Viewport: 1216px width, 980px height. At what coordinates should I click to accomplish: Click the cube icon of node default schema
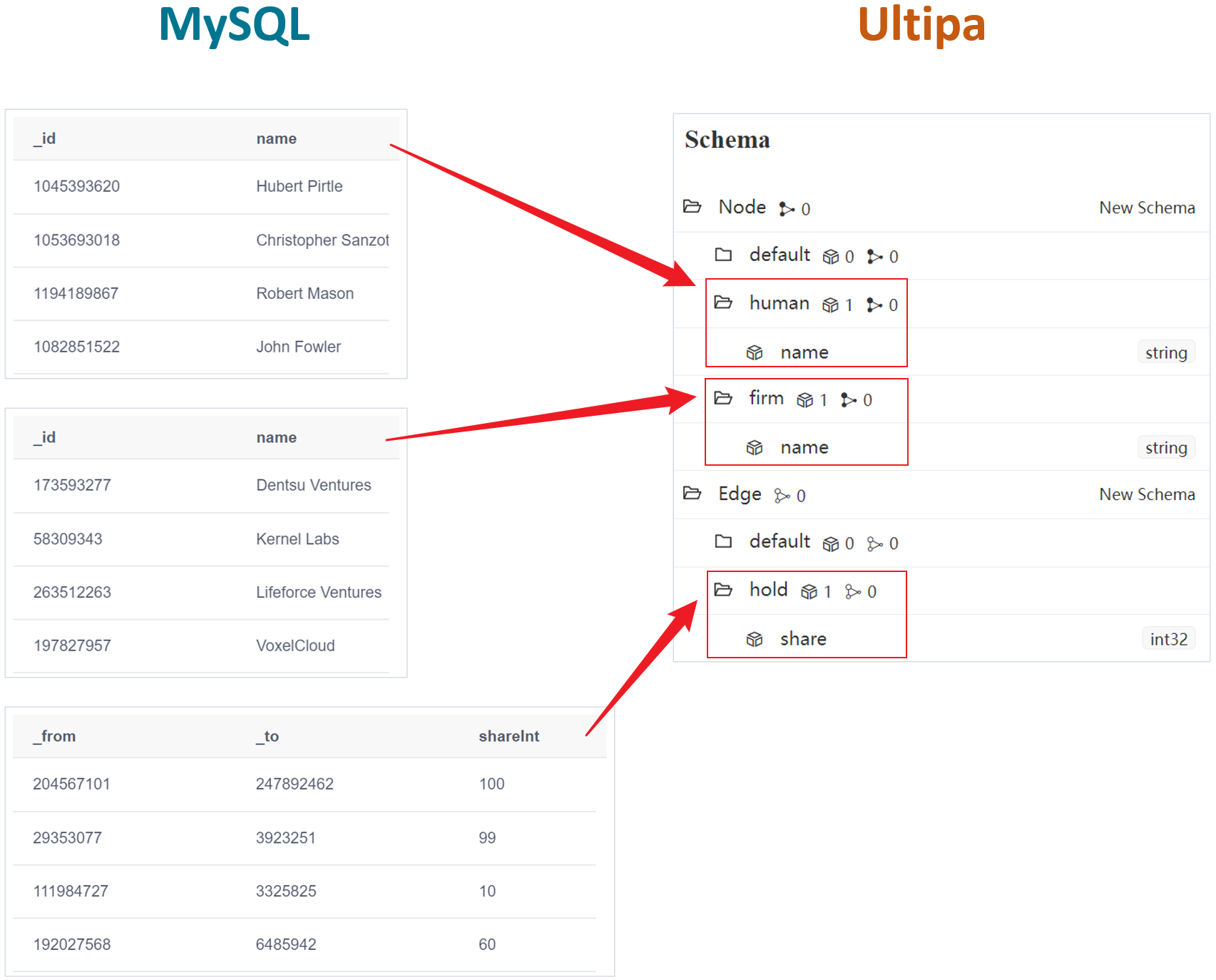pyautogui.click(x=830, y=257)
